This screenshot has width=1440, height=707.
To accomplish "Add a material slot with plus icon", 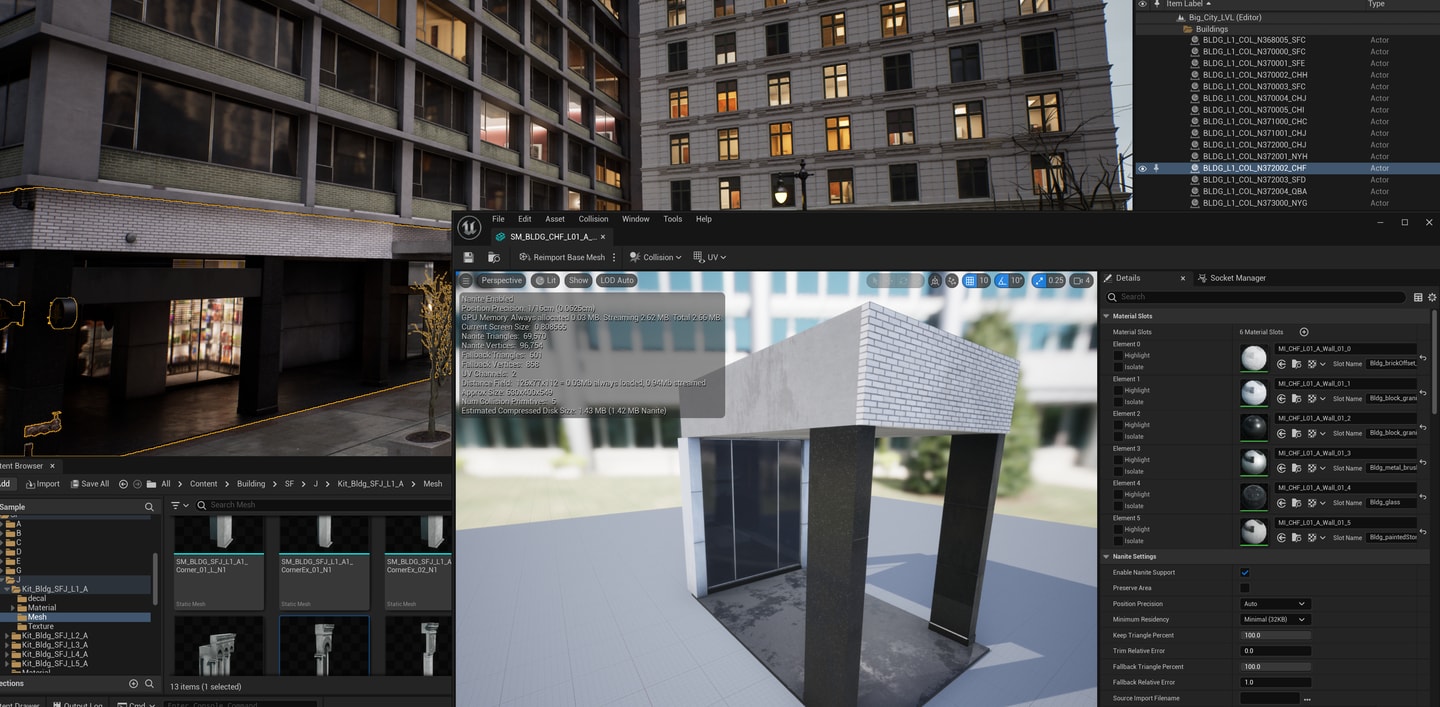I will click(1304, 332).
